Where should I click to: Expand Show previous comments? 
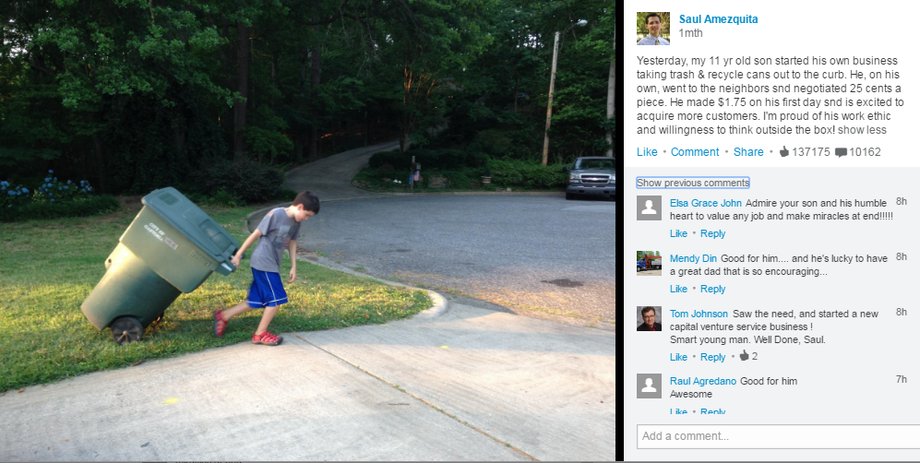pos(693,183)
